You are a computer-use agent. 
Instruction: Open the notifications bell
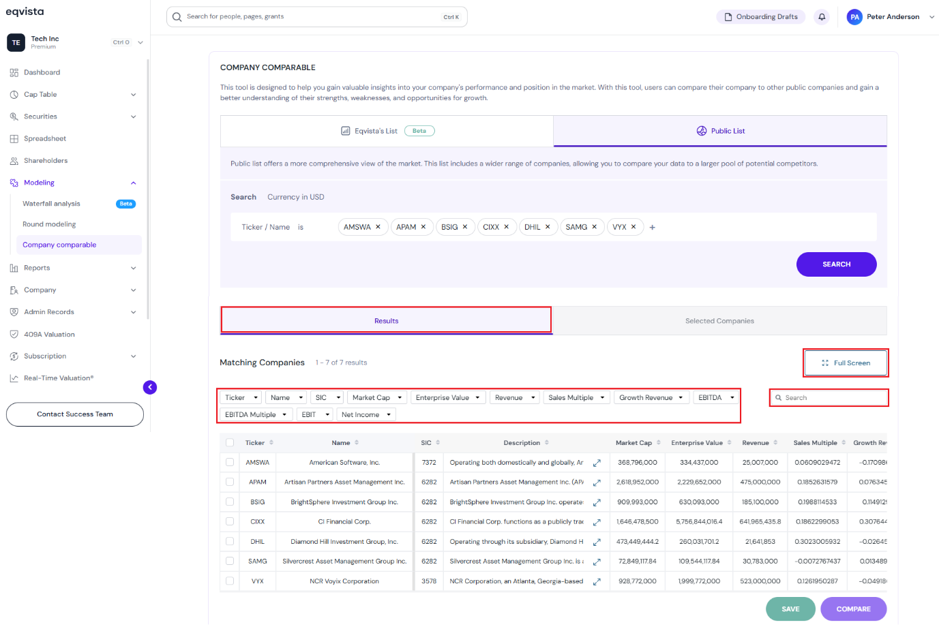pos(822,17)
